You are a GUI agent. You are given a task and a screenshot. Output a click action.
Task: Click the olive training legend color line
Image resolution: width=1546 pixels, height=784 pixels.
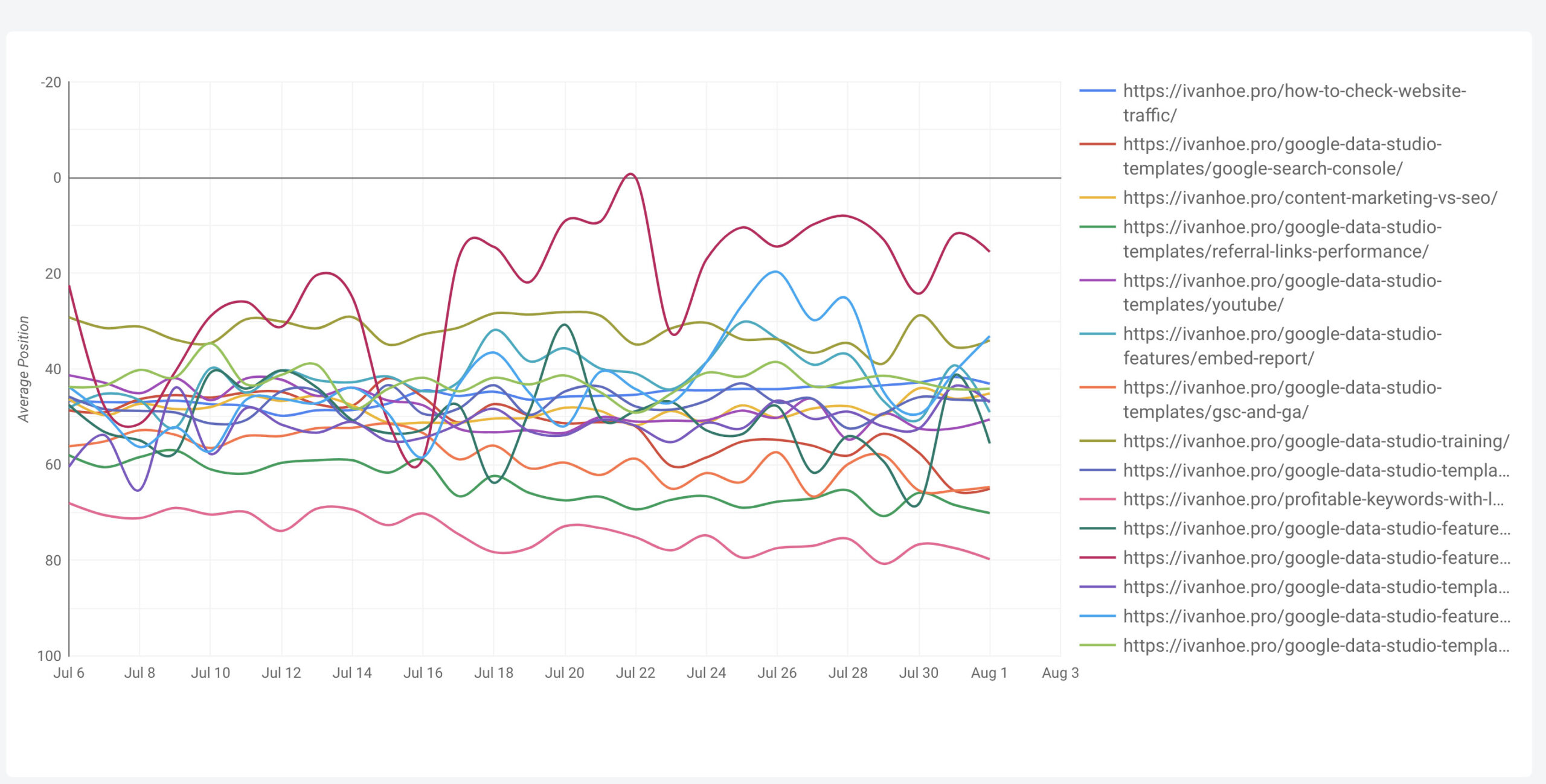pyautogui.click(x=1097, y=441)
